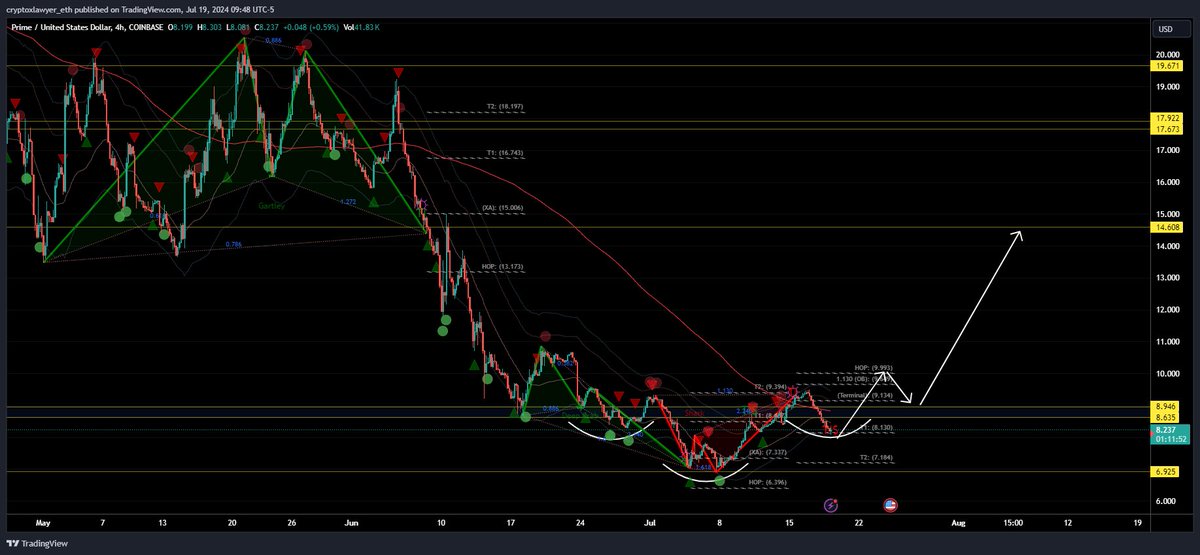Viewport: 1200px width, 555px height.
Task: Select the yellow 8.946 price level label
Action: pyautogui.click(x=1165, y=408)
